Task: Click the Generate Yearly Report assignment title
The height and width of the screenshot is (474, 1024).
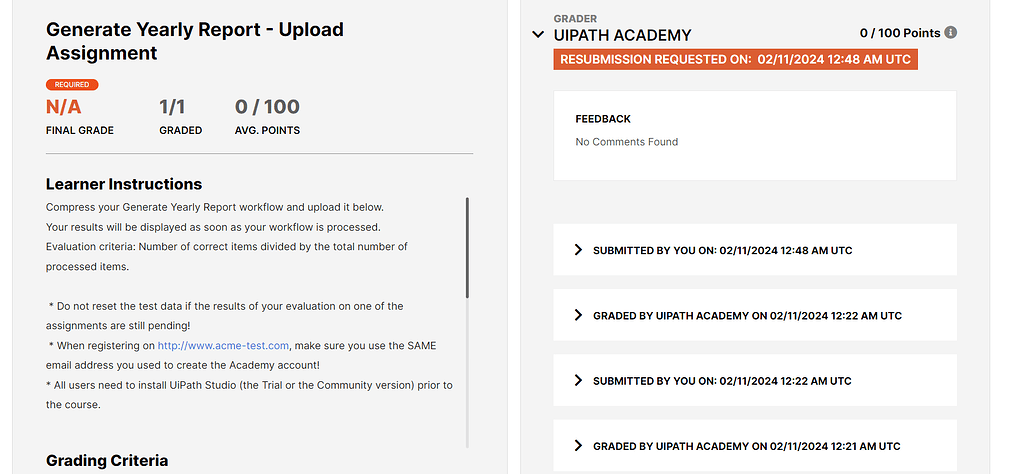Action: [195, 41]
